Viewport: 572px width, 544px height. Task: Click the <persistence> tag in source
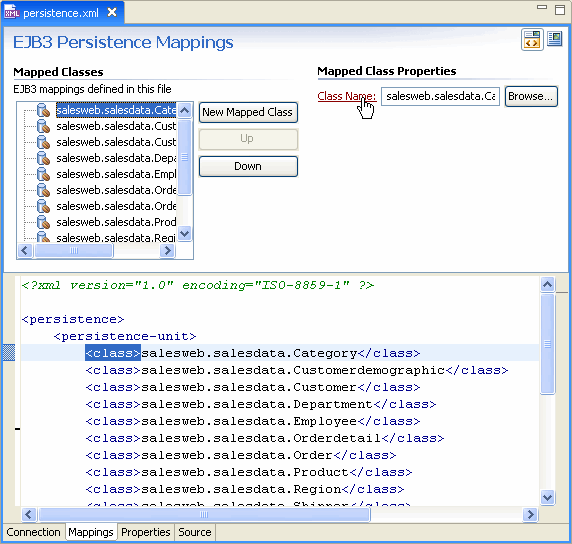(73, 319)
